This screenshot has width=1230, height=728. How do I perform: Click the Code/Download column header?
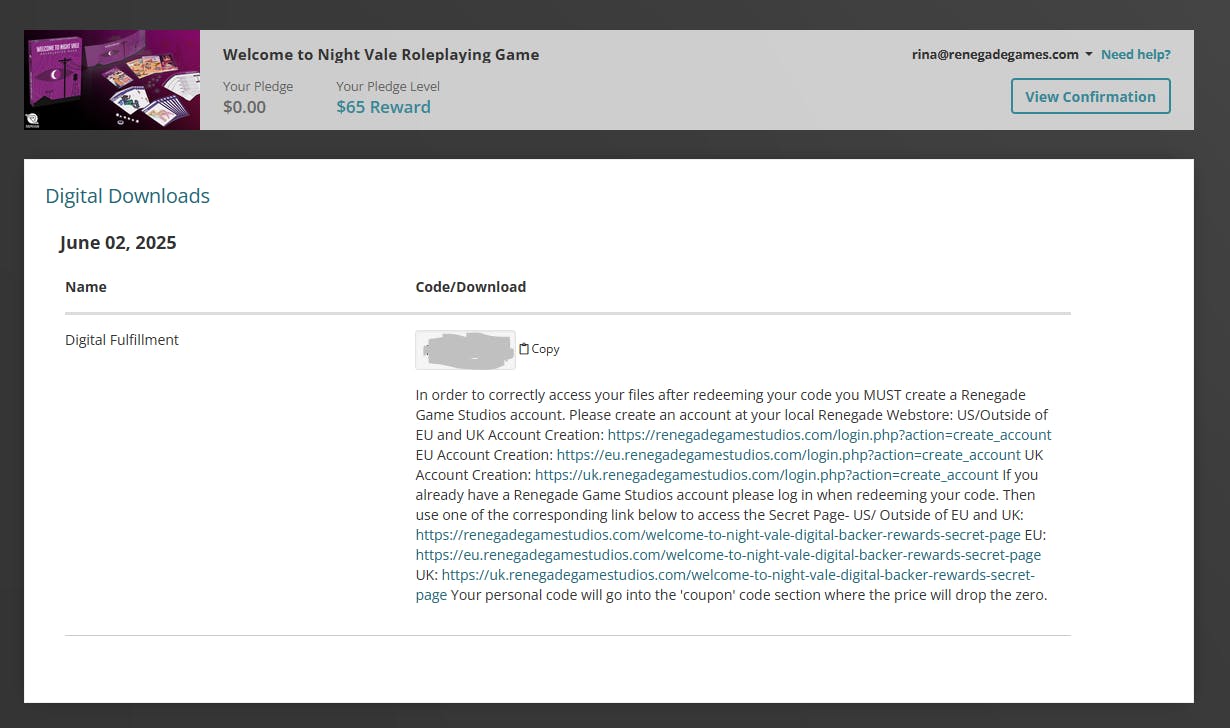470,287
